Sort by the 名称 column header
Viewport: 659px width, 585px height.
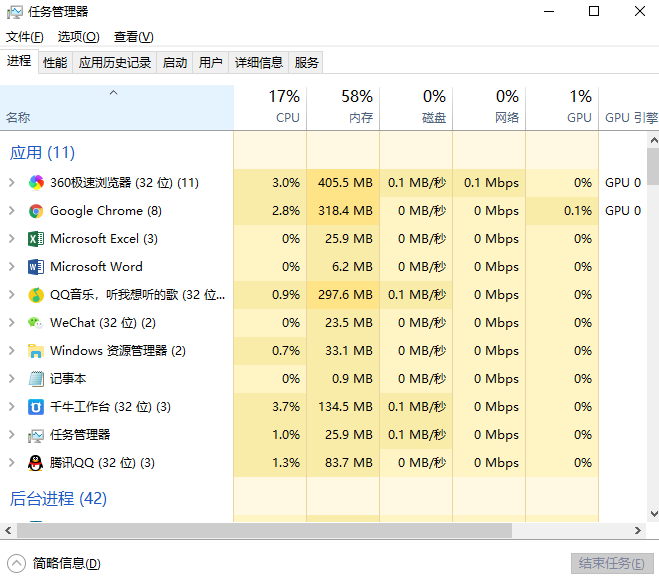click(x=117, y=108)
